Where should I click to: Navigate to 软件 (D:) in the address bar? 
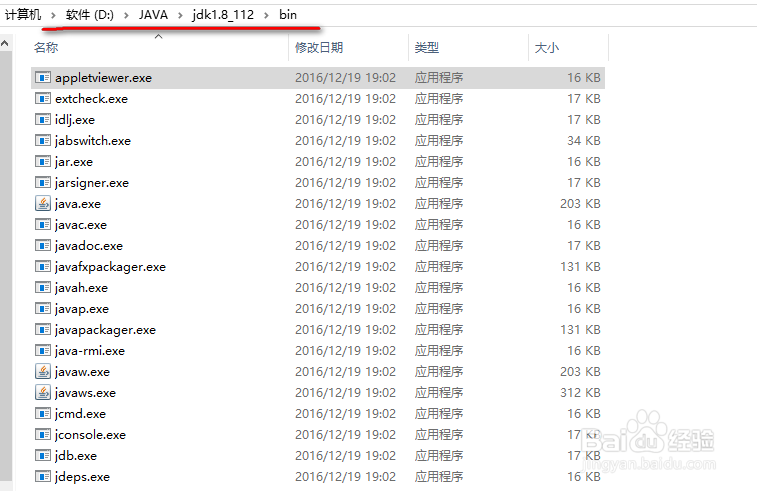[90, 14]
